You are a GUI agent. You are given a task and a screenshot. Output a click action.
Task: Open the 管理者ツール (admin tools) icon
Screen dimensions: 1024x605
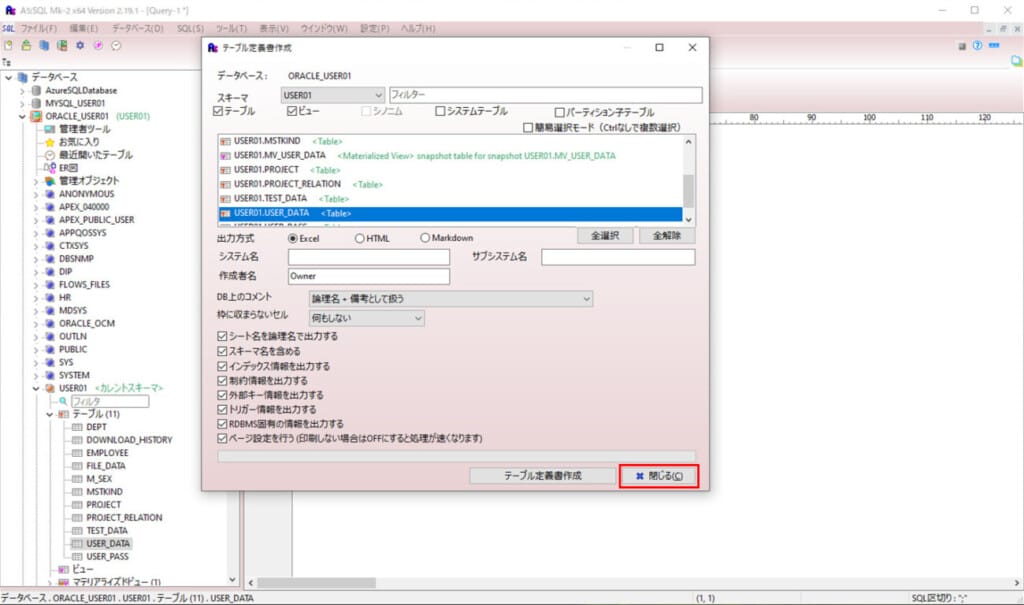click(49, 127)
